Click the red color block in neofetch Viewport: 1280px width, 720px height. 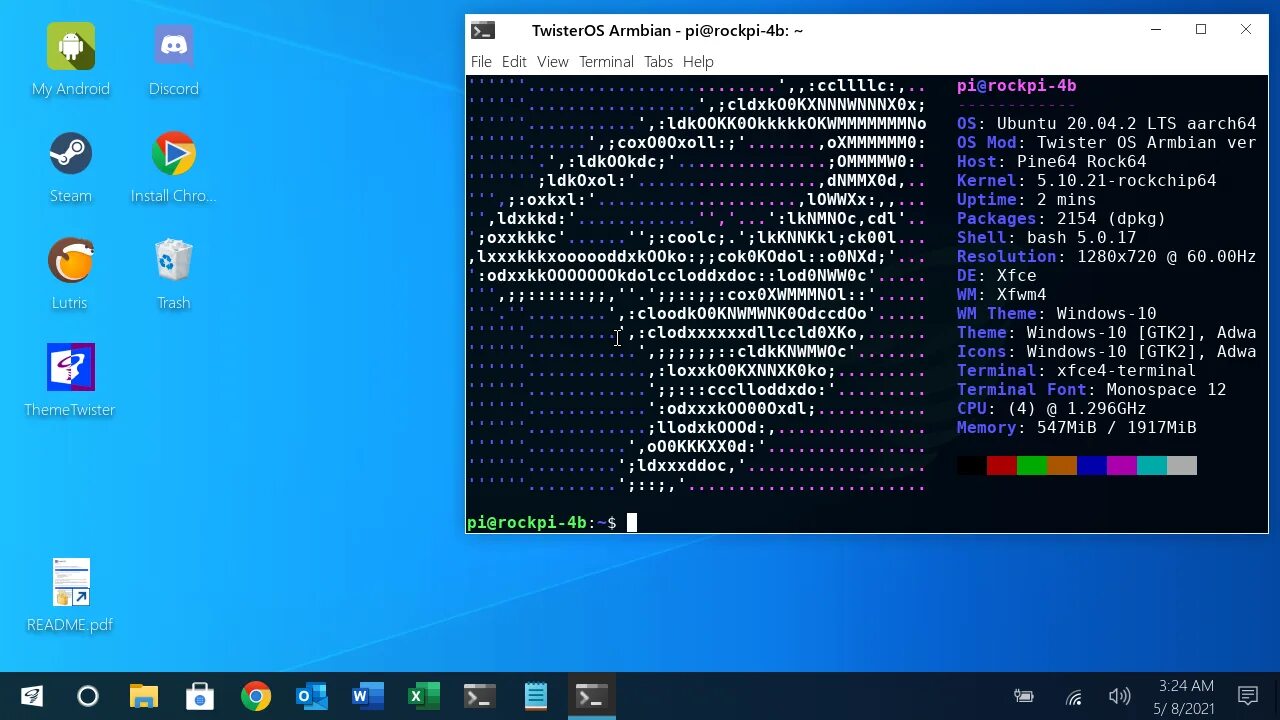tap(1002, 465)
